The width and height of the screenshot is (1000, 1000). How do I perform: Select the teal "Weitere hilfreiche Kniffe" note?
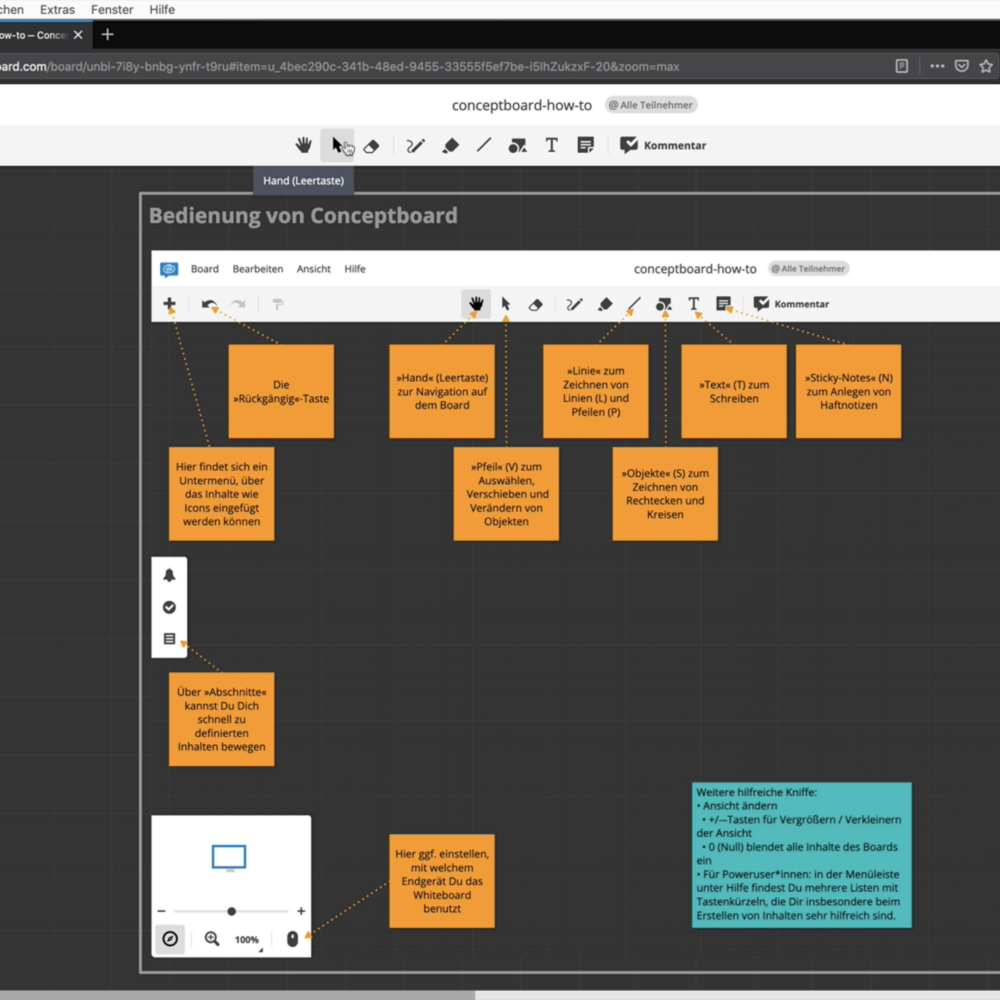point(802,855)
